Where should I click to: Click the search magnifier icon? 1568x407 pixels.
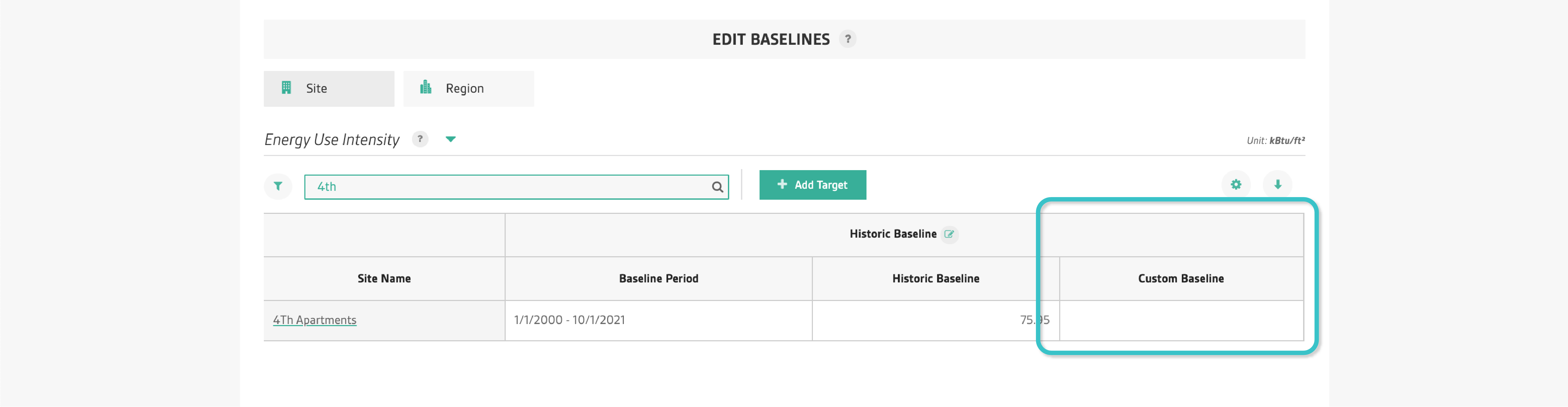pos(718,187)
